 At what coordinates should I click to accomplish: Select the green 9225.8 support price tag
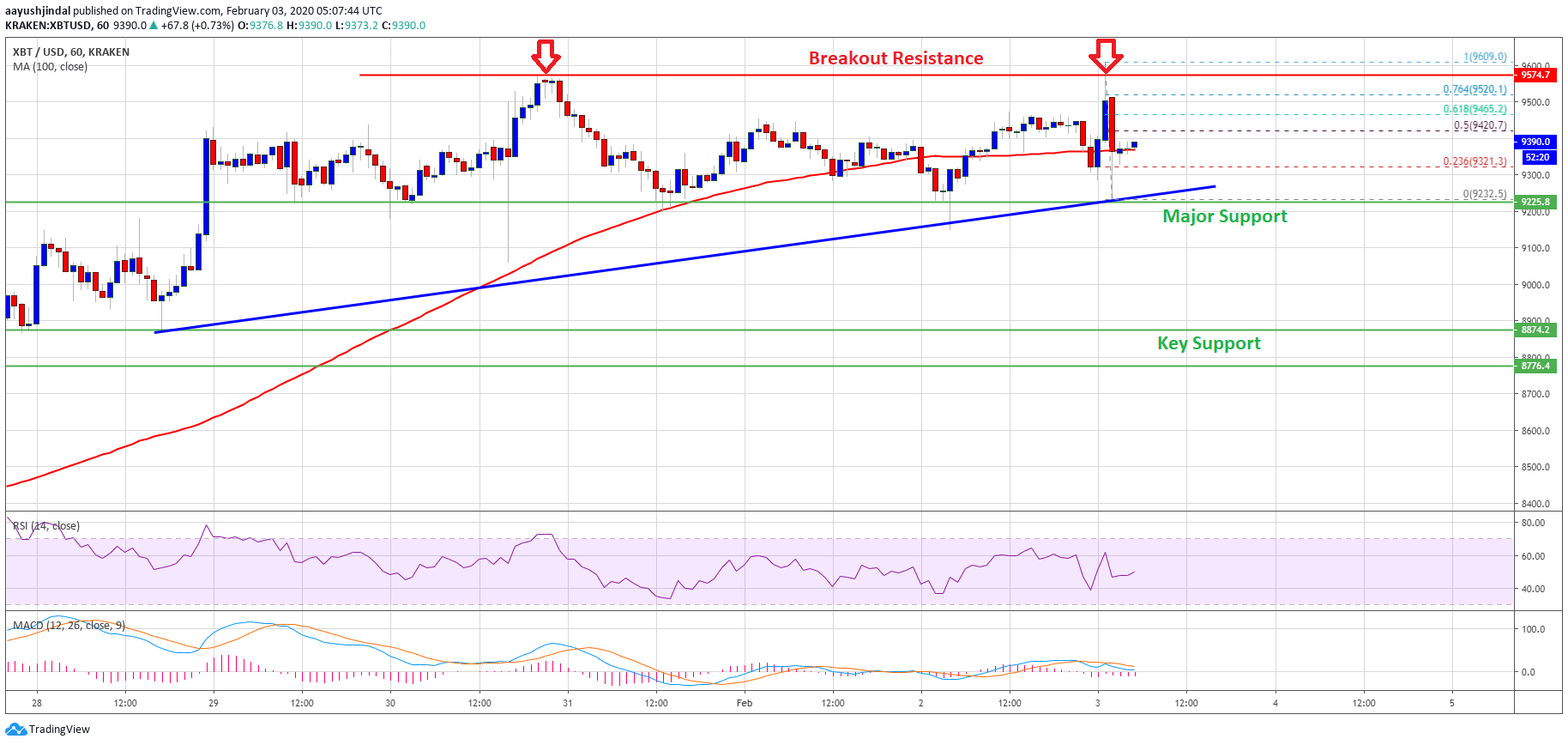[x=1535, y=203]
